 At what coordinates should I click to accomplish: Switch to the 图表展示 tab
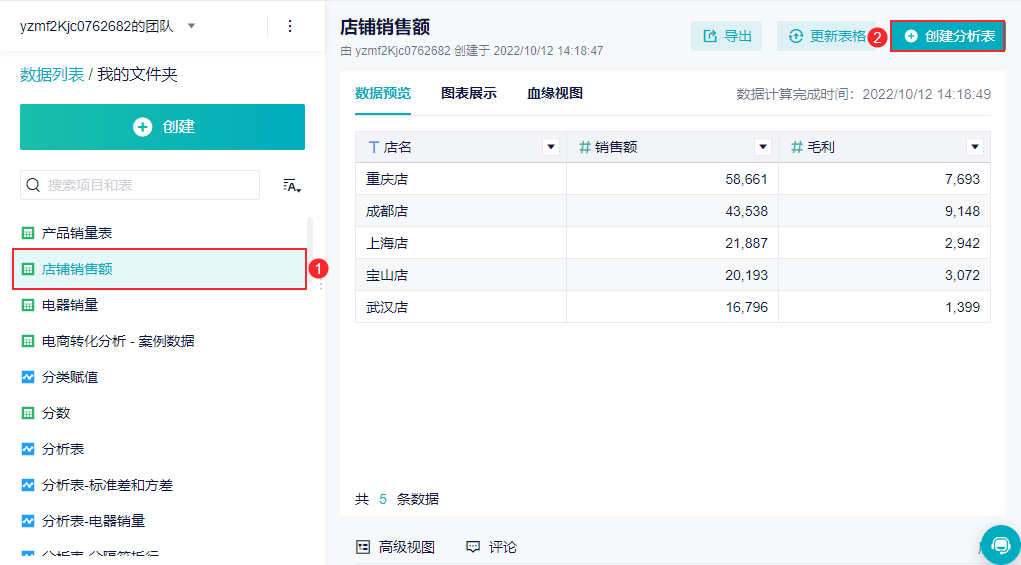(469, 93)
